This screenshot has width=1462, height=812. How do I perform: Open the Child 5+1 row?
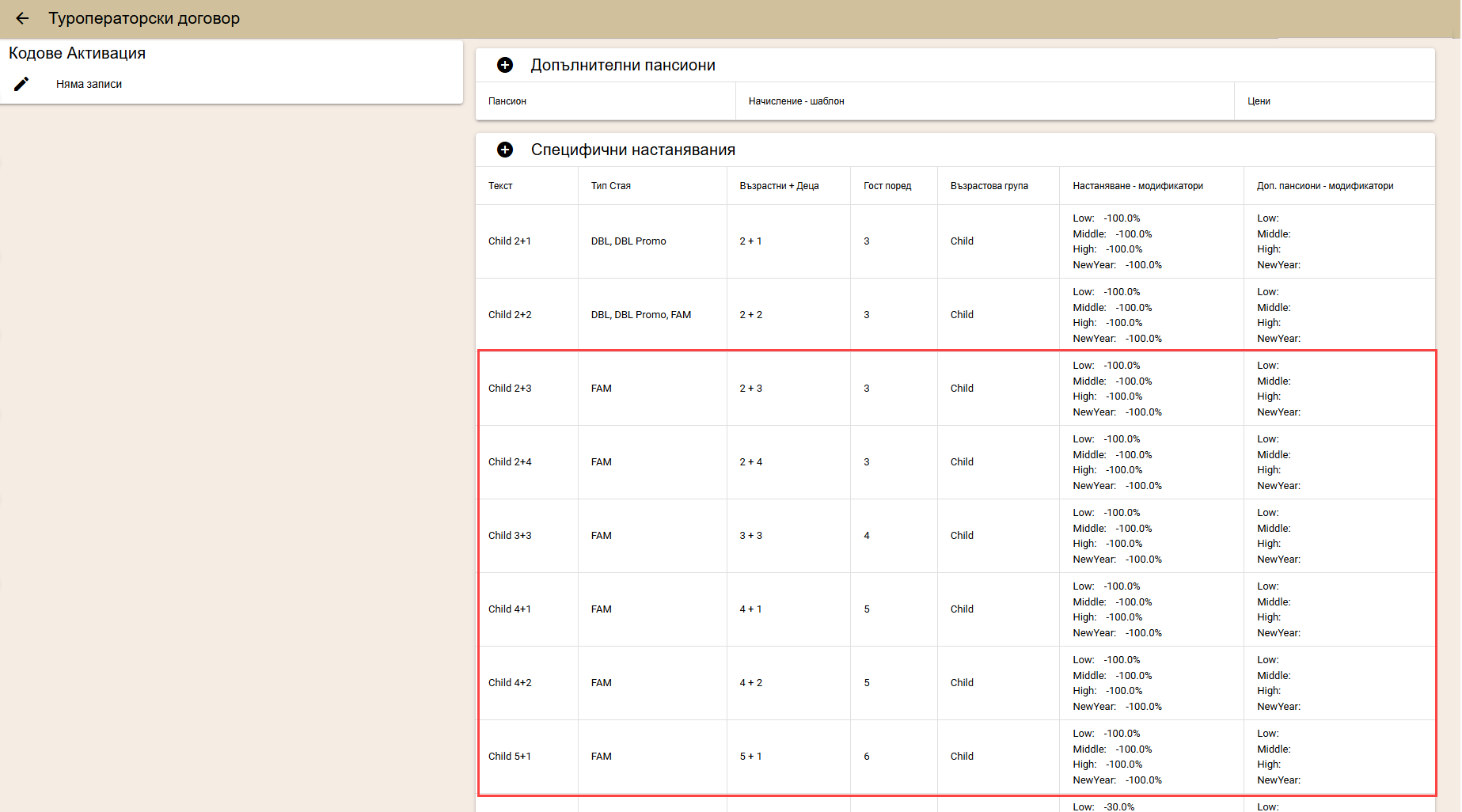pyautogui.click(x=955, y=757)
